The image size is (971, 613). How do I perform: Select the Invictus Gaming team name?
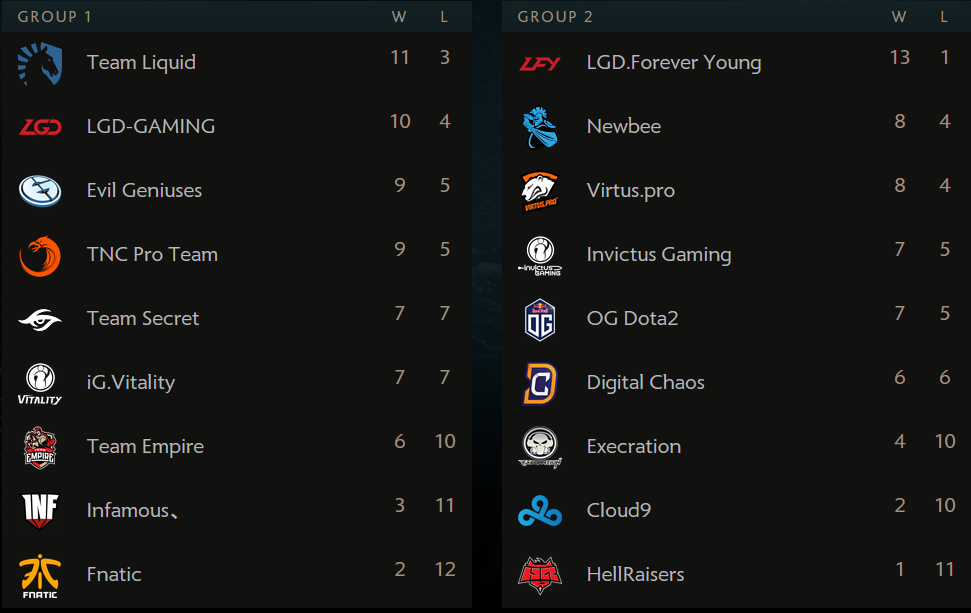click(x=659, y=254)
